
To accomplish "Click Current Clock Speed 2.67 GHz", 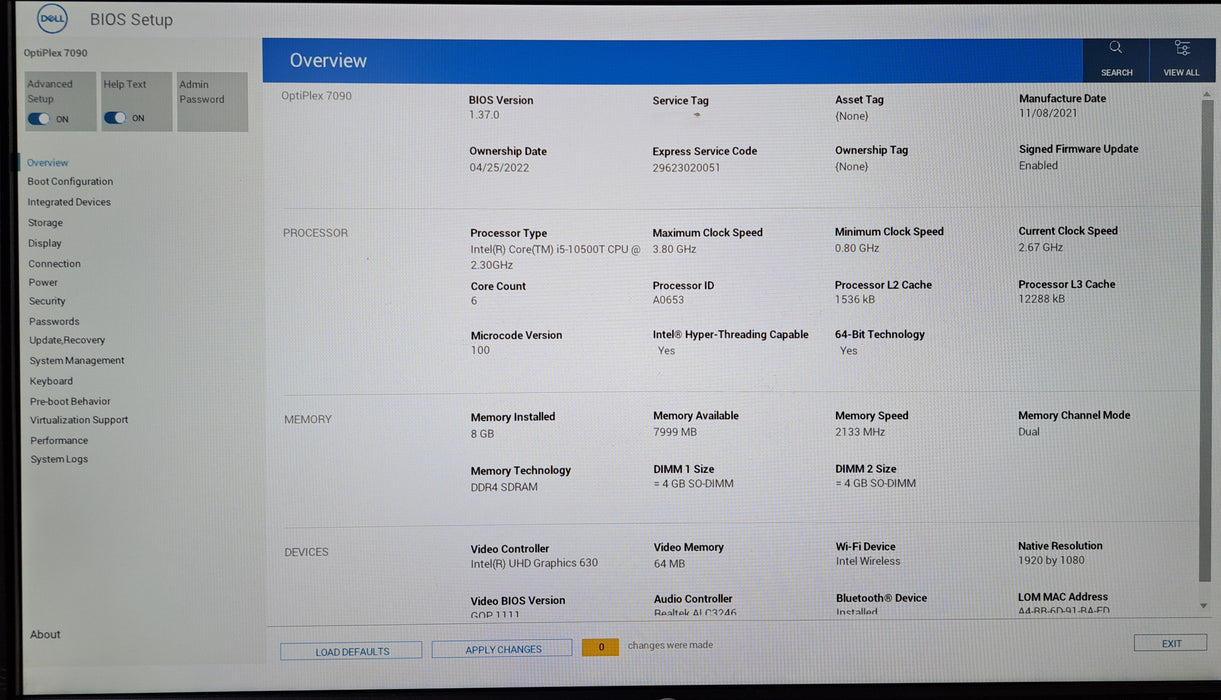I will click(1040, 247).
